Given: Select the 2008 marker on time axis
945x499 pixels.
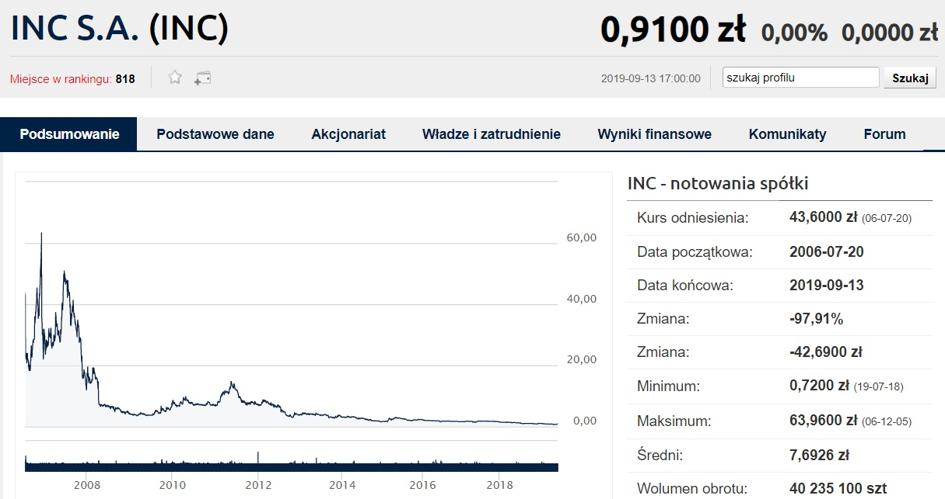Looking at the screenshot, I should click(87, 485).
